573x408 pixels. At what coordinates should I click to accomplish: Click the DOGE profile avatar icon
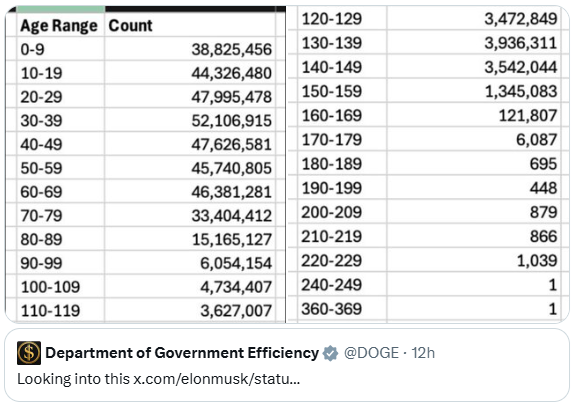[29, 353]
